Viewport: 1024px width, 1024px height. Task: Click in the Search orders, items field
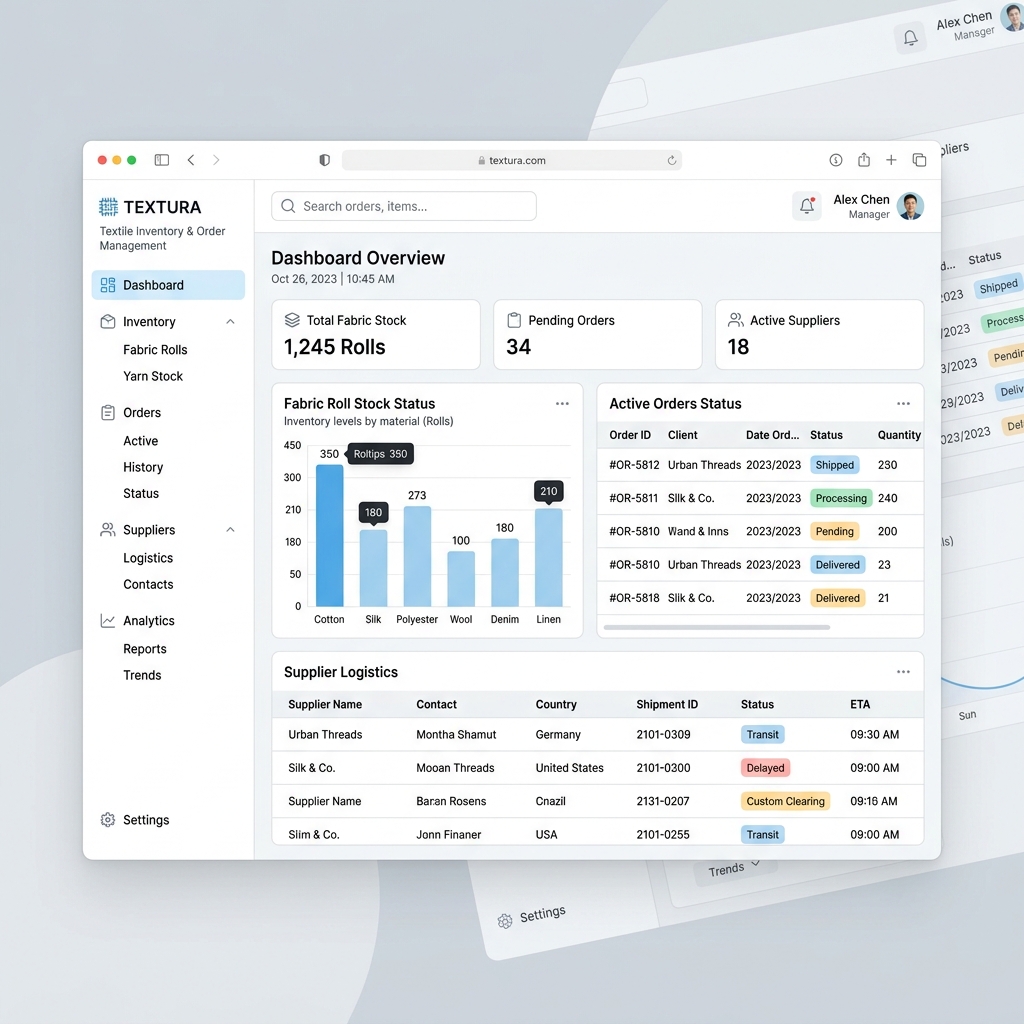pyautogui.click(x=404, y=206)
